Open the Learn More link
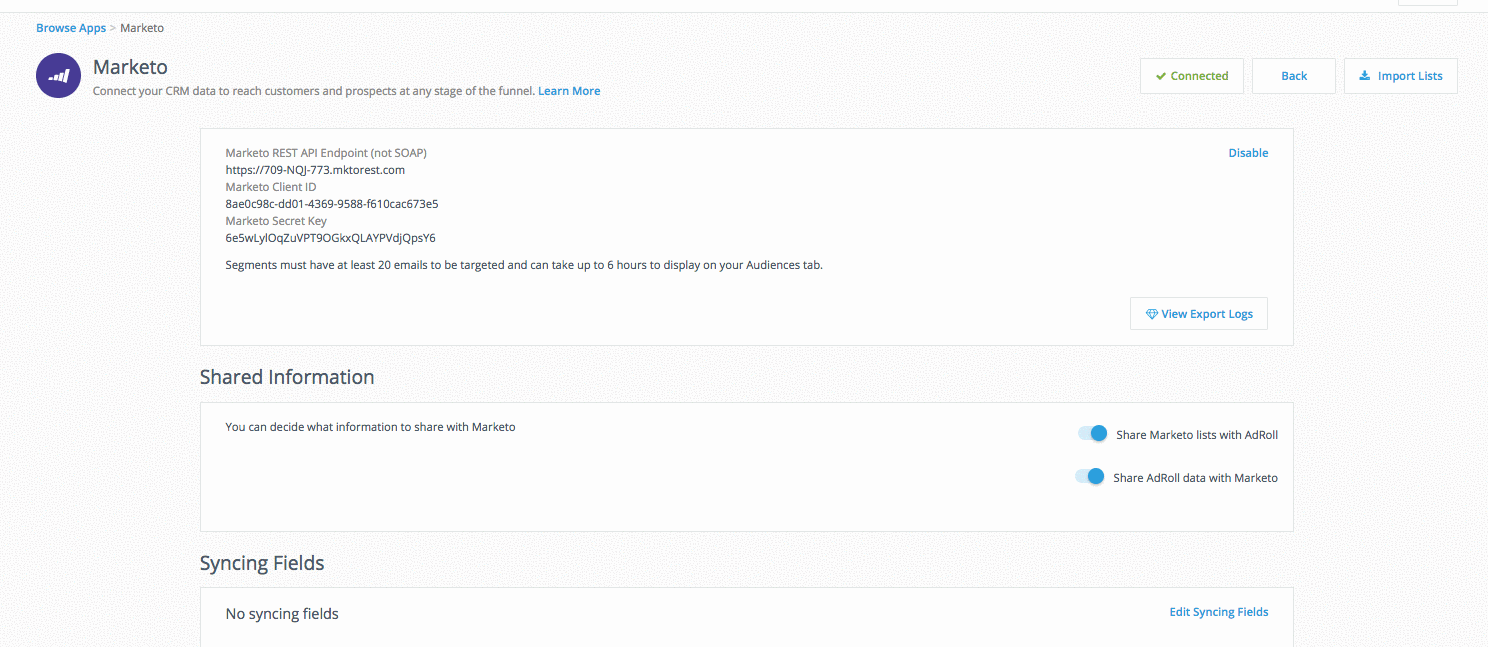 point(569,91)
